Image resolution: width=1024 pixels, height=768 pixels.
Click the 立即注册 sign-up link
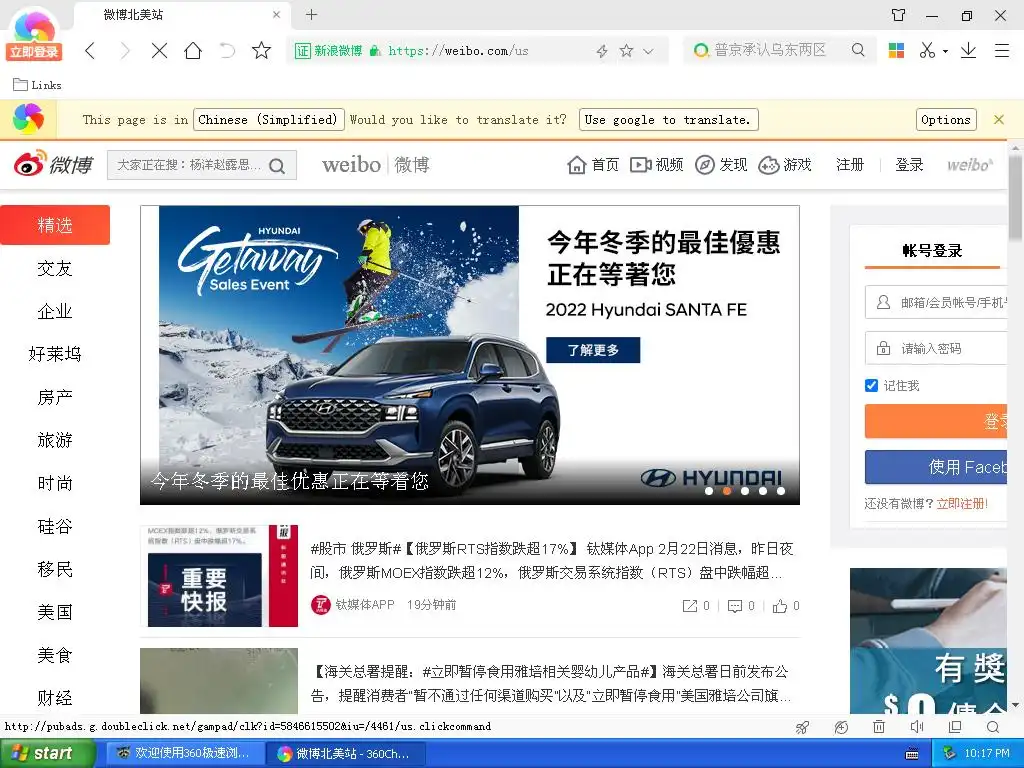click(962, 504)
